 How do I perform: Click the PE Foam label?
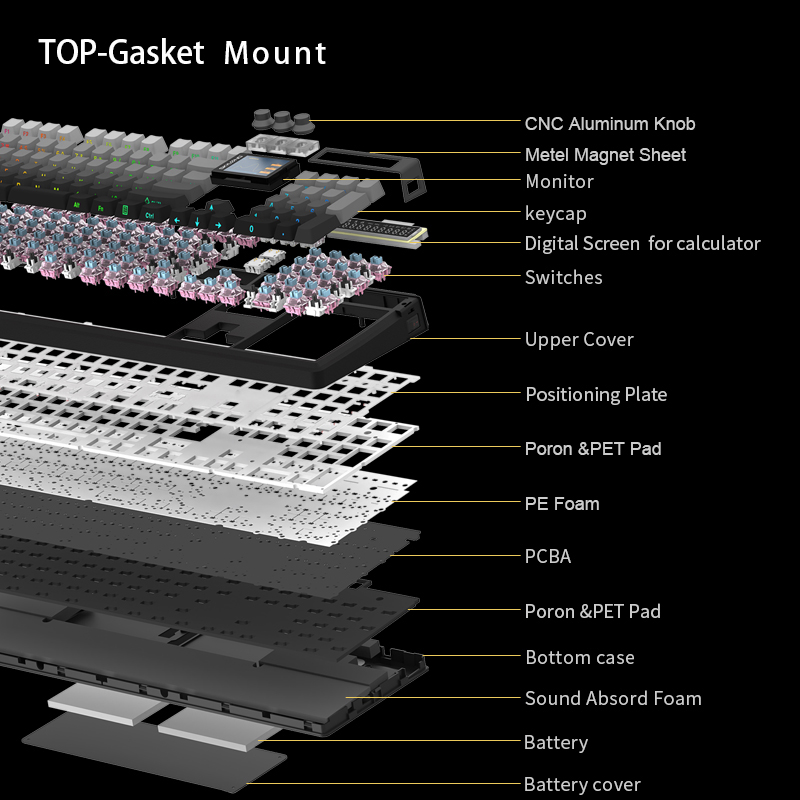562,504
